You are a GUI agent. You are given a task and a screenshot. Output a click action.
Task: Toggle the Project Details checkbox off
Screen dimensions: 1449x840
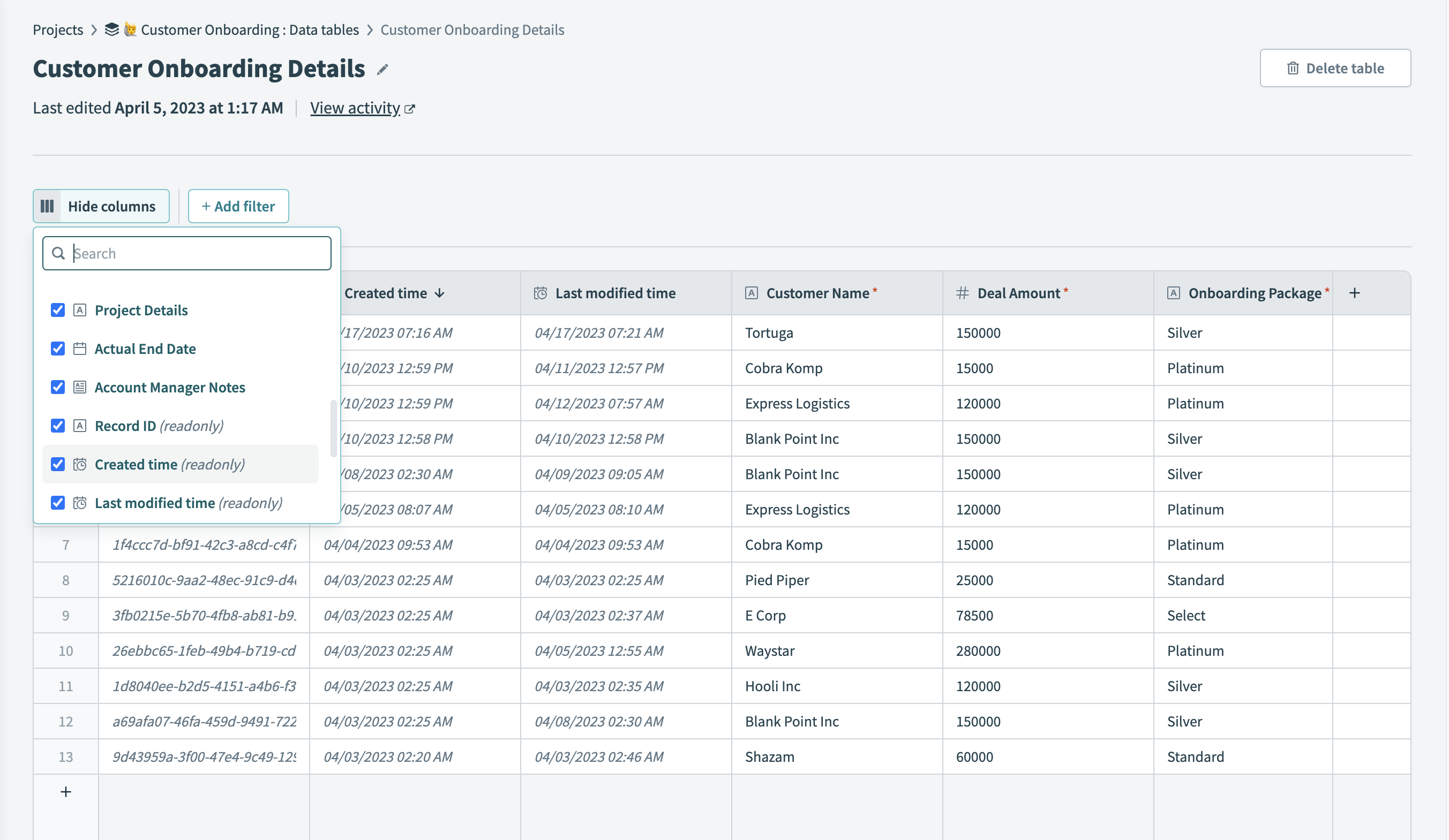(x=58, y=310)
